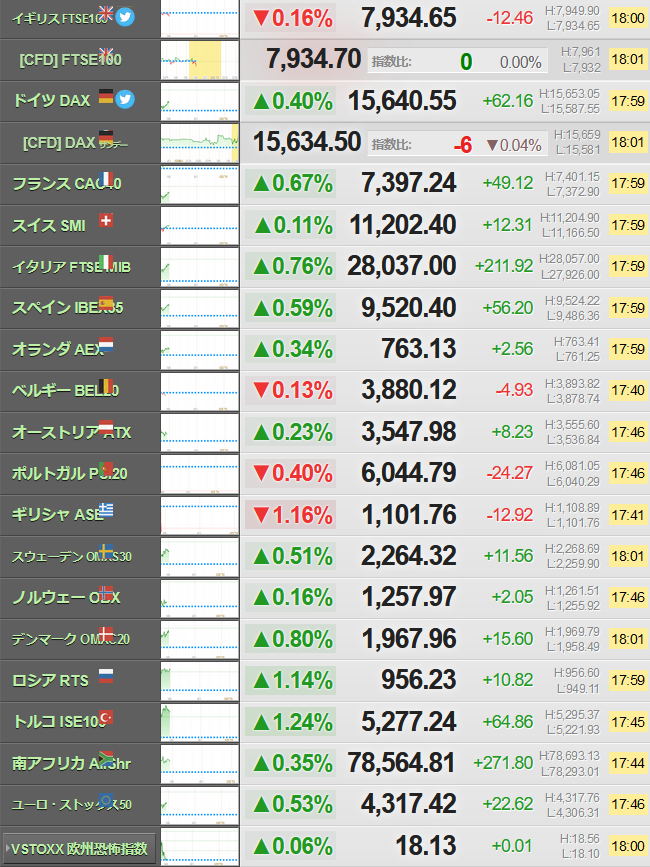
Task: Click the Greek flag beside ギリシャ ASE
Action: pyautogui.click(x=106, y=510)
